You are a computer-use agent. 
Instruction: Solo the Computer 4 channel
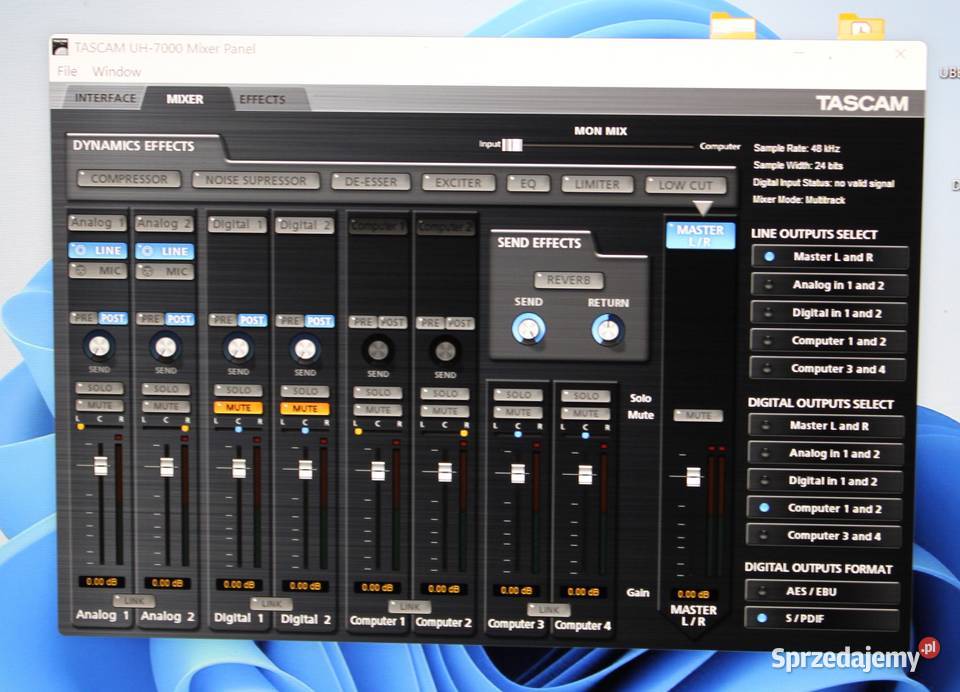tap(586, 396)
